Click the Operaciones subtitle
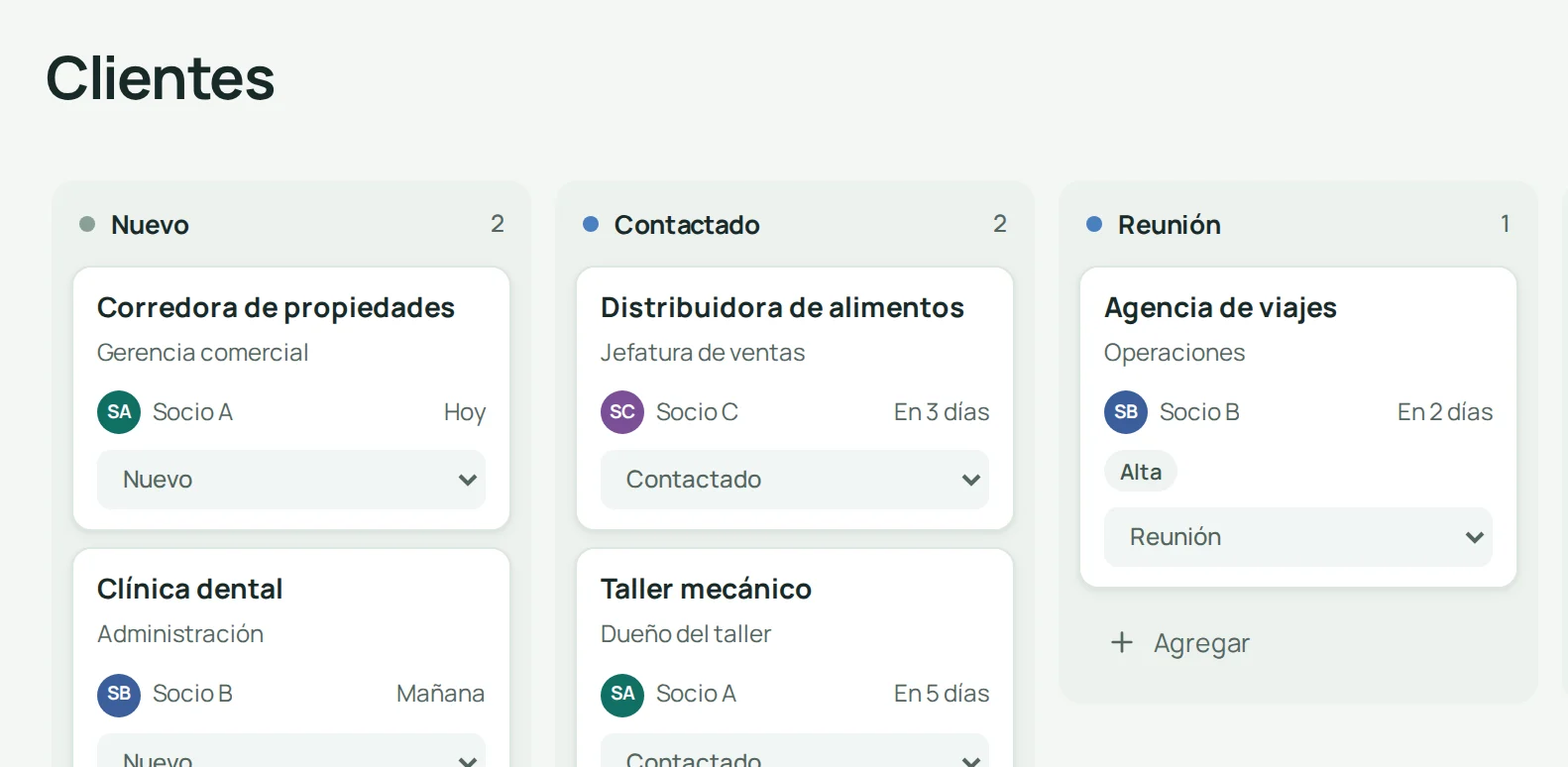 click(x=1175, y=353)
